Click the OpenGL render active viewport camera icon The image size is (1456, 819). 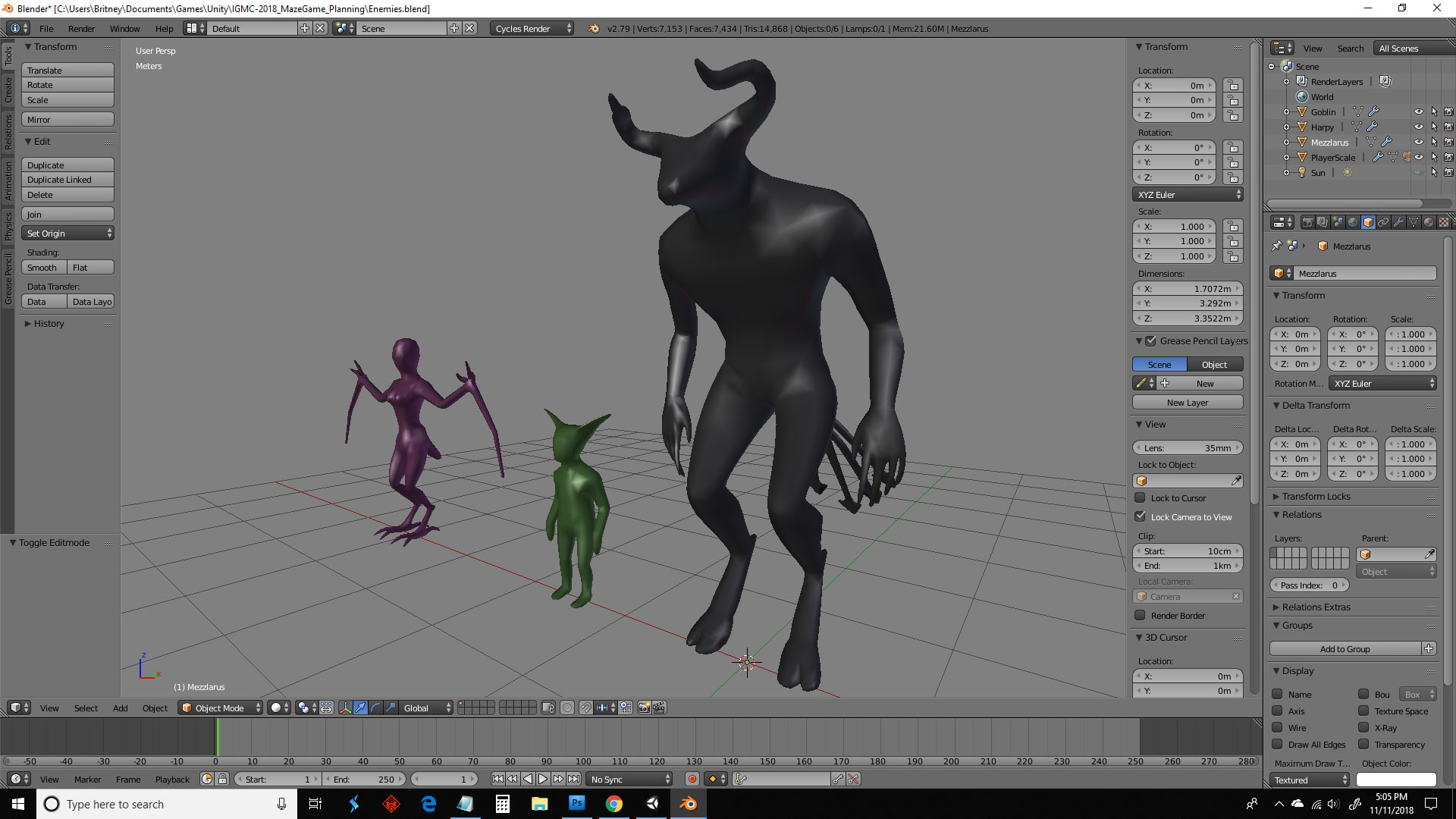tap(644, 708)
